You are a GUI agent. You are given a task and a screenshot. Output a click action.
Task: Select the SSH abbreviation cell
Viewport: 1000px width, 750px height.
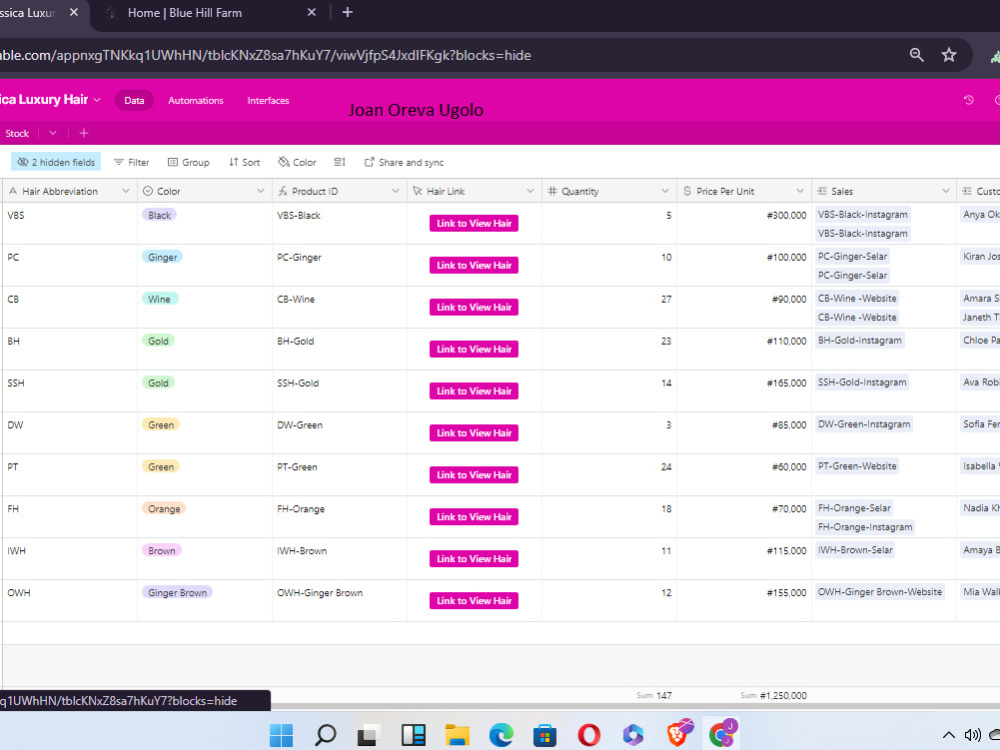(x=69, y=391)
